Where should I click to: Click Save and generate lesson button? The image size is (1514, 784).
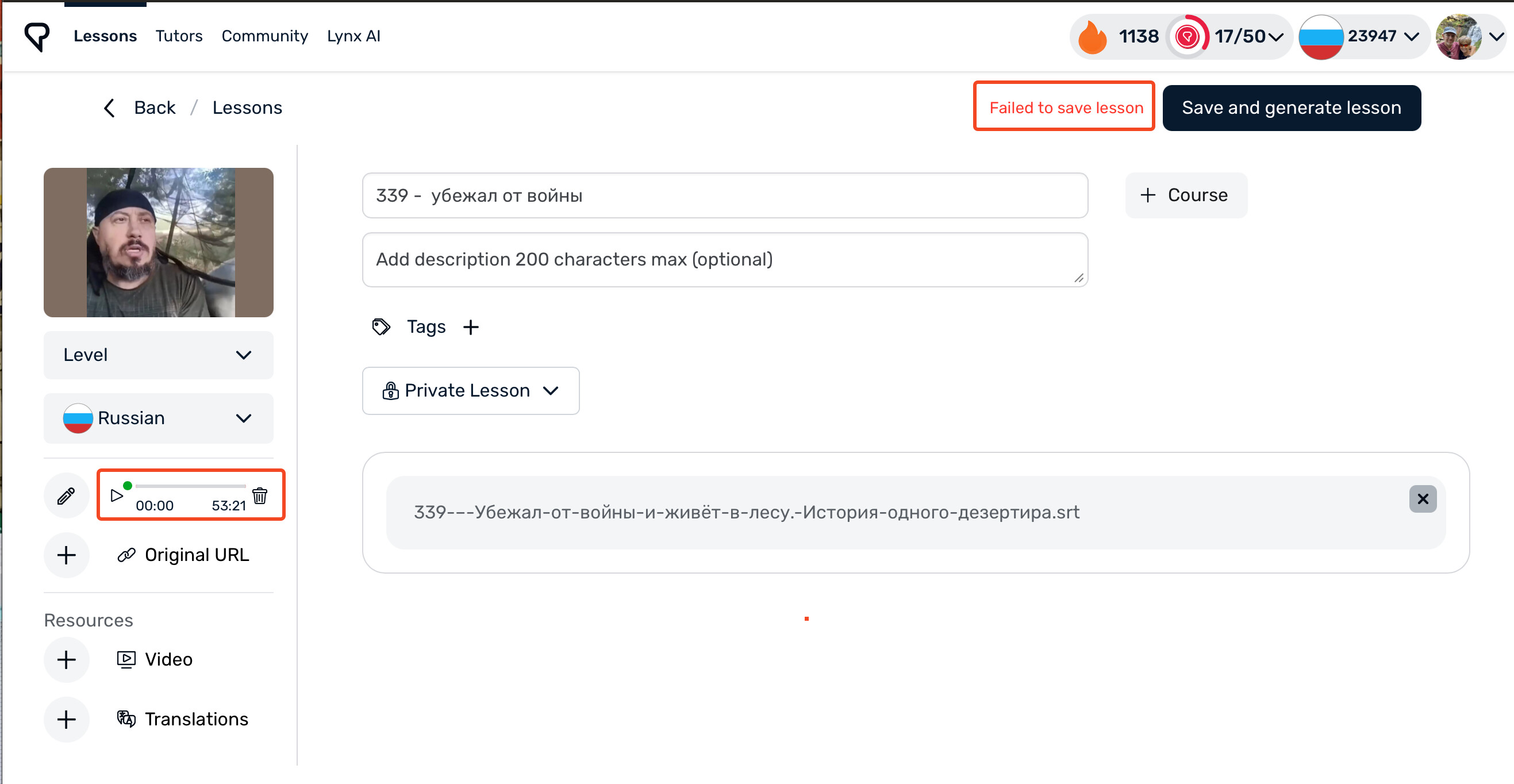(1291, 108)
